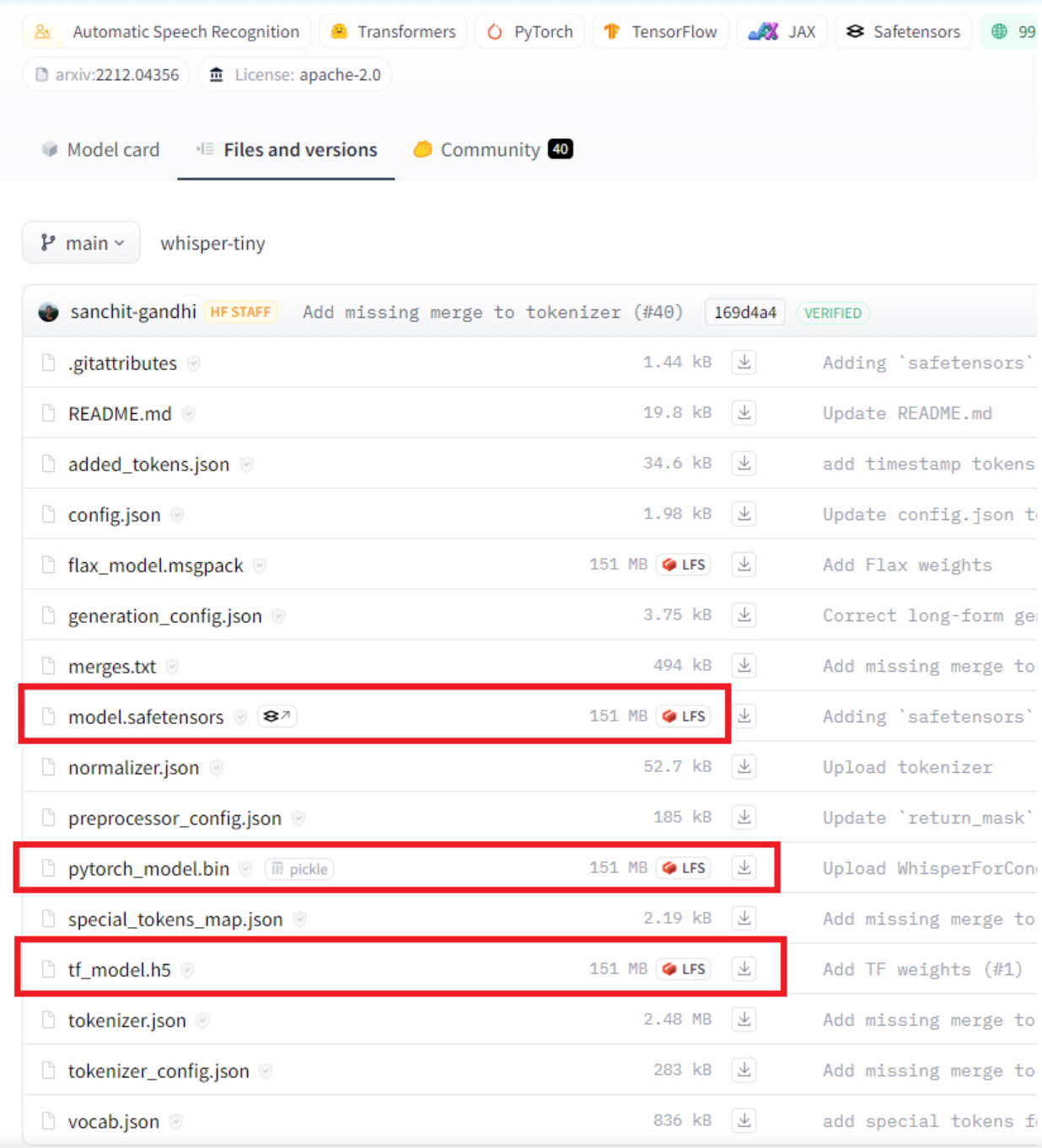Open the config.json file
1042x1148 pixels.
tap(114, 515)
